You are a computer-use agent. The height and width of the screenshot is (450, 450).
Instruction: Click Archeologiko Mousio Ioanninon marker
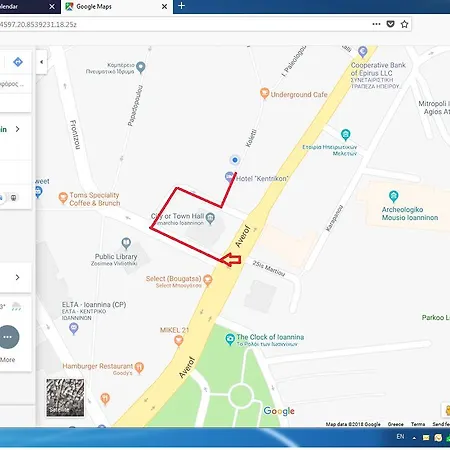[394, 196]
